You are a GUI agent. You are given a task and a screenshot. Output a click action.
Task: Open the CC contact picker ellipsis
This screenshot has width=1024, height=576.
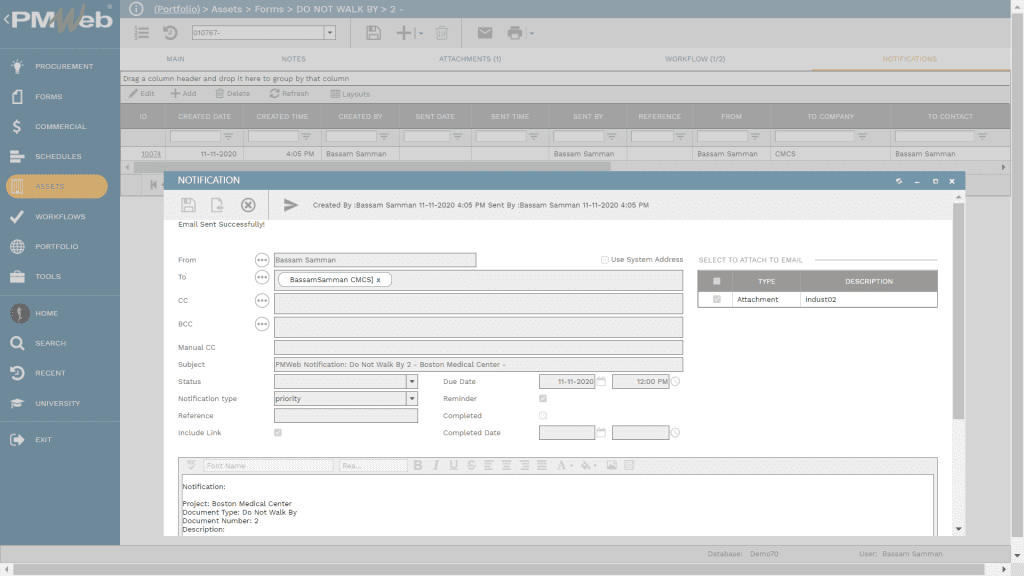coord(262,301)
